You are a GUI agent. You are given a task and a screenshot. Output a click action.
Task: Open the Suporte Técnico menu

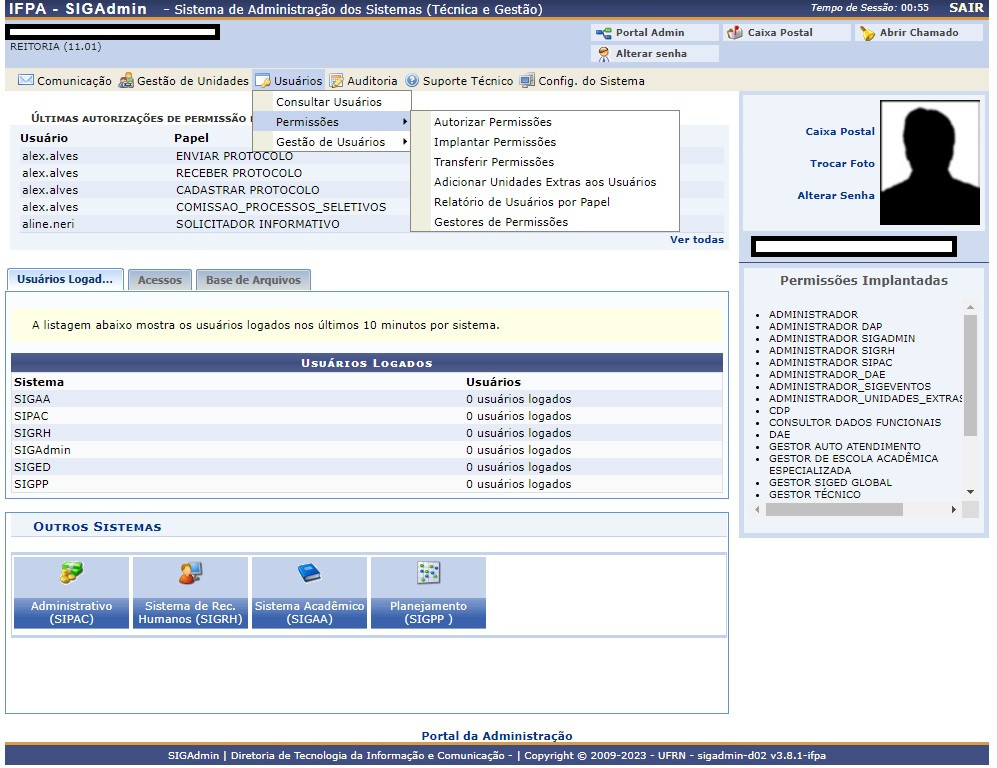pos(460,81)
